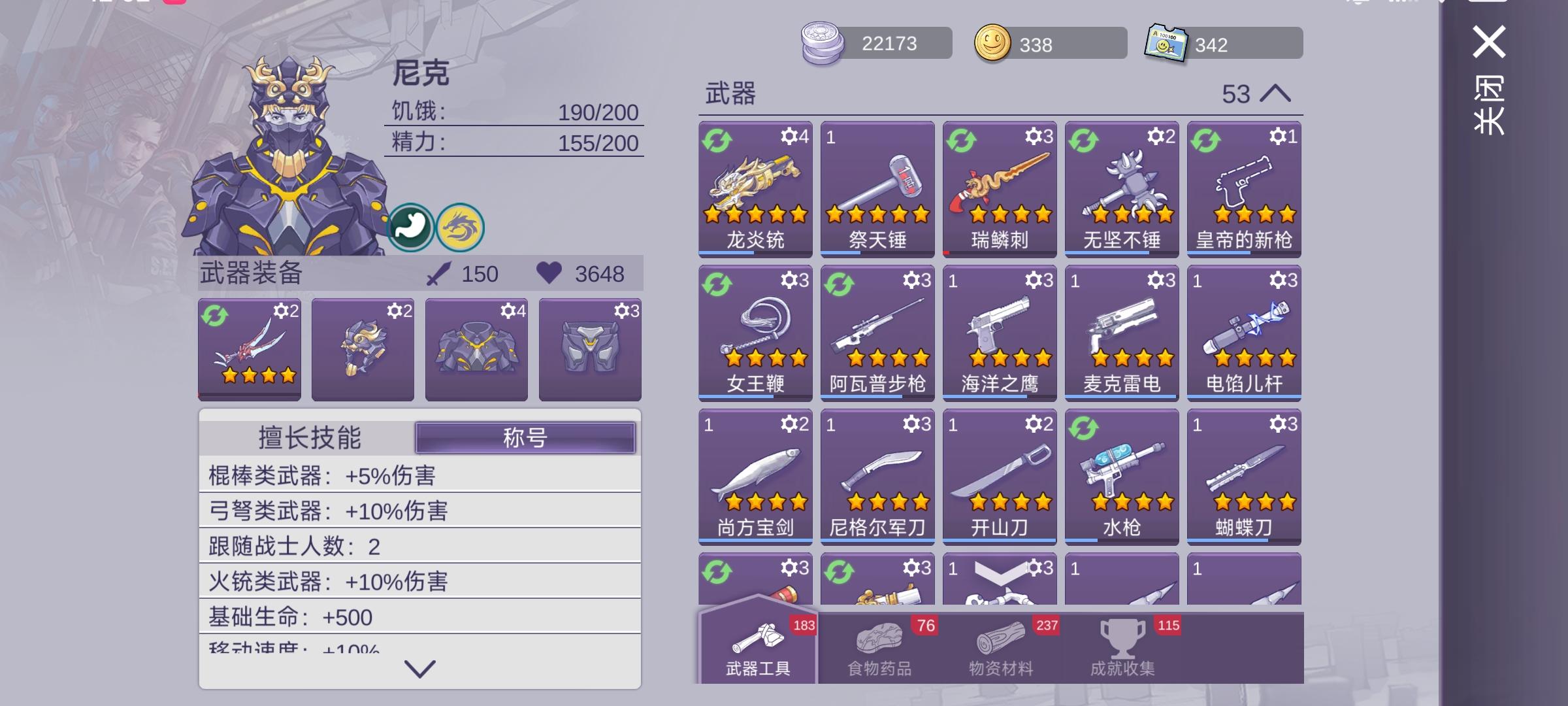
Task: Close the panel with 关闭
Action: [x=1489, y=80]
